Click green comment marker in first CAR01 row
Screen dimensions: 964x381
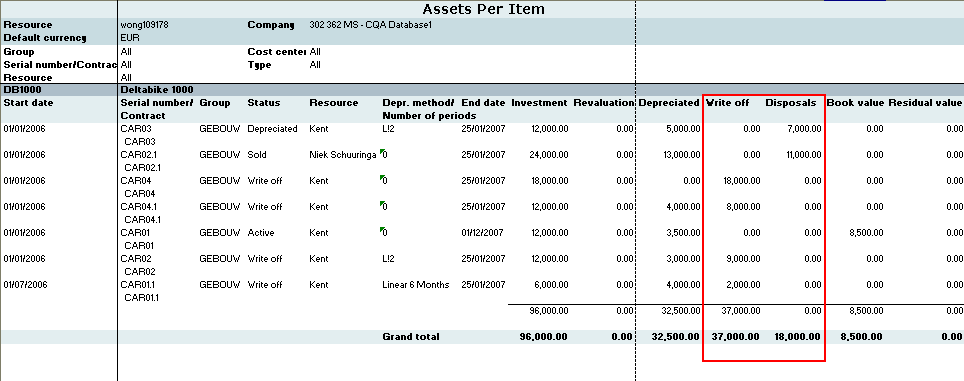click(382, 229)
